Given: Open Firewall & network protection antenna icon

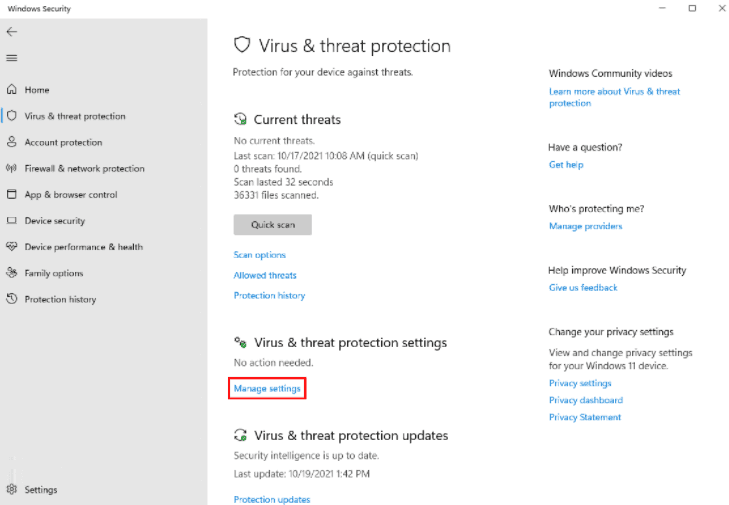Looking at the screenshot, I should [x=12, y=168].
